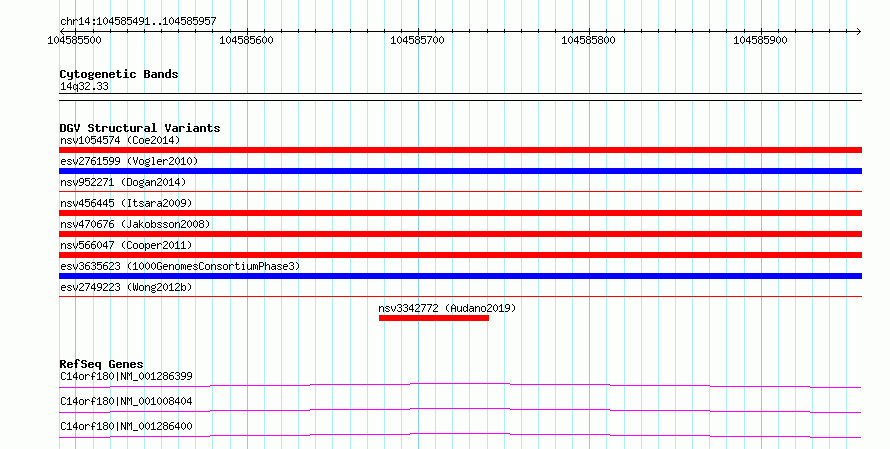The image size is (890, 449).
Task: Select the nsv566047 (Cooper2011) label
Action: (x=126, y=245)
